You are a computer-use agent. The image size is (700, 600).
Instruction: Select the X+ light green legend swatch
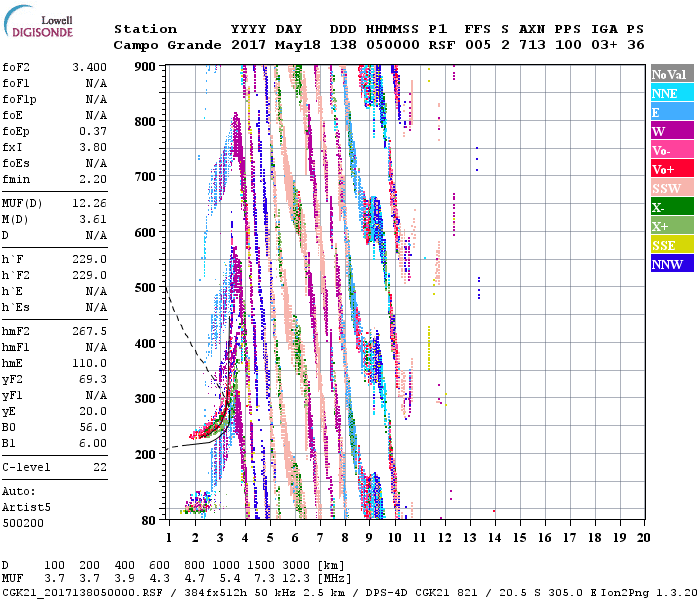pyautogui.click(x=672, y=226)
